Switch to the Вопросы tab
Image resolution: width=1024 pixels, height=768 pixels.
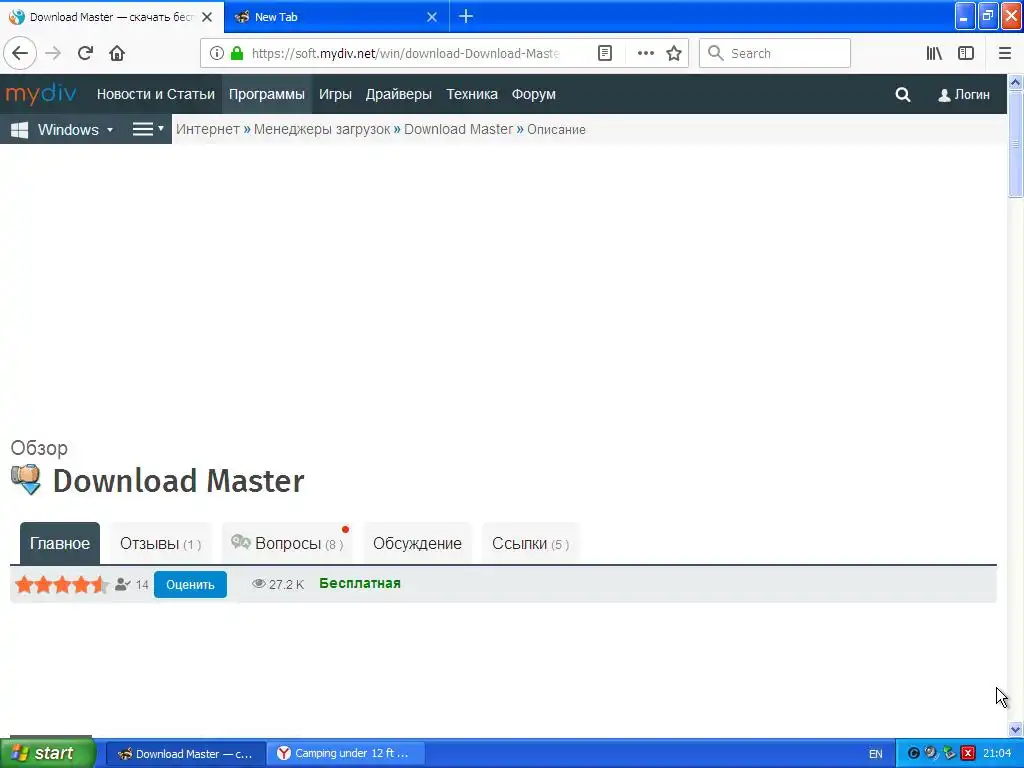(x=287, y=543)
